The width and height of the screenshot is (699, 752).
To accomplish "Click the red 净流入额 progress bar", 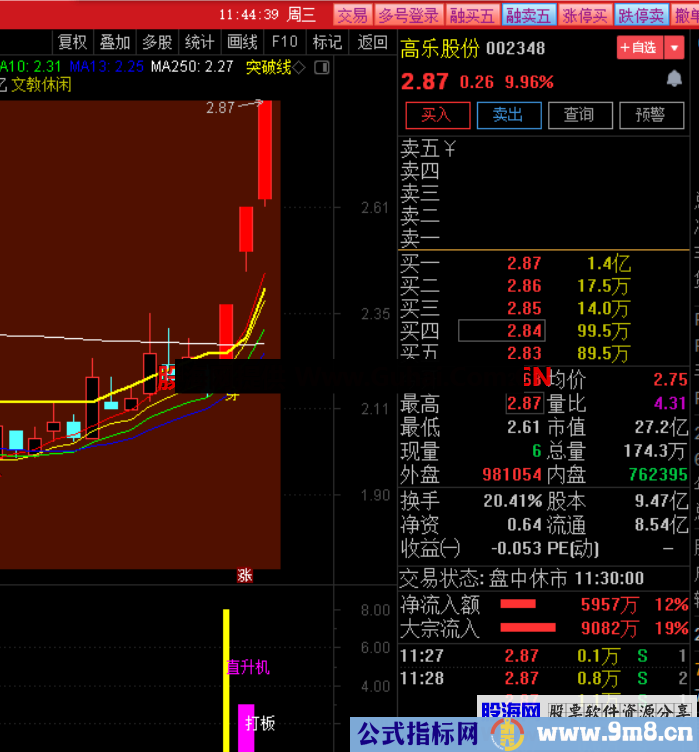I will pos(518,605).
